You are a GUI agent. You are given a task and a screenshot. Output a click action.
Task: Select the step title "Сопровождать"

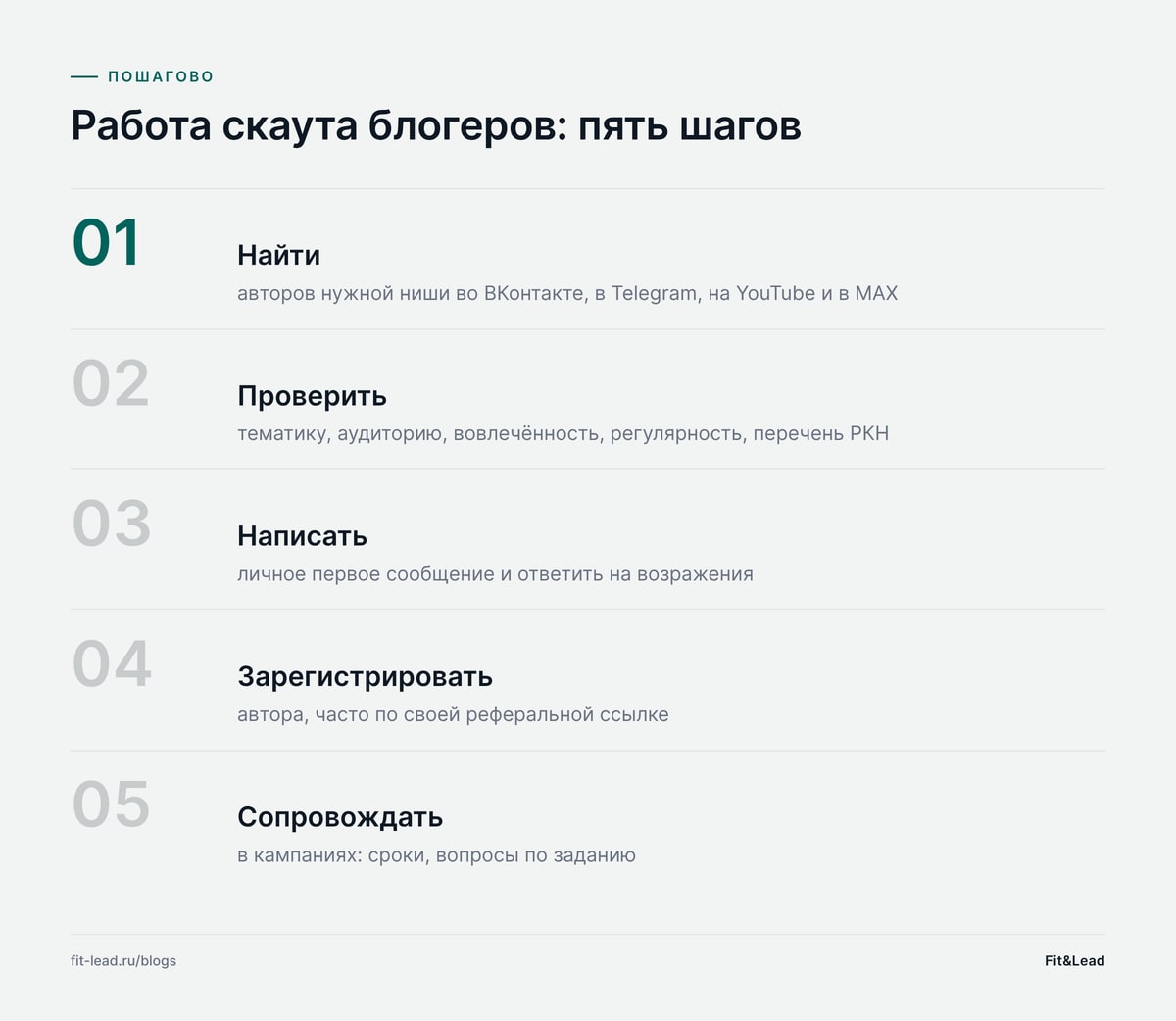tap(340, 817)
